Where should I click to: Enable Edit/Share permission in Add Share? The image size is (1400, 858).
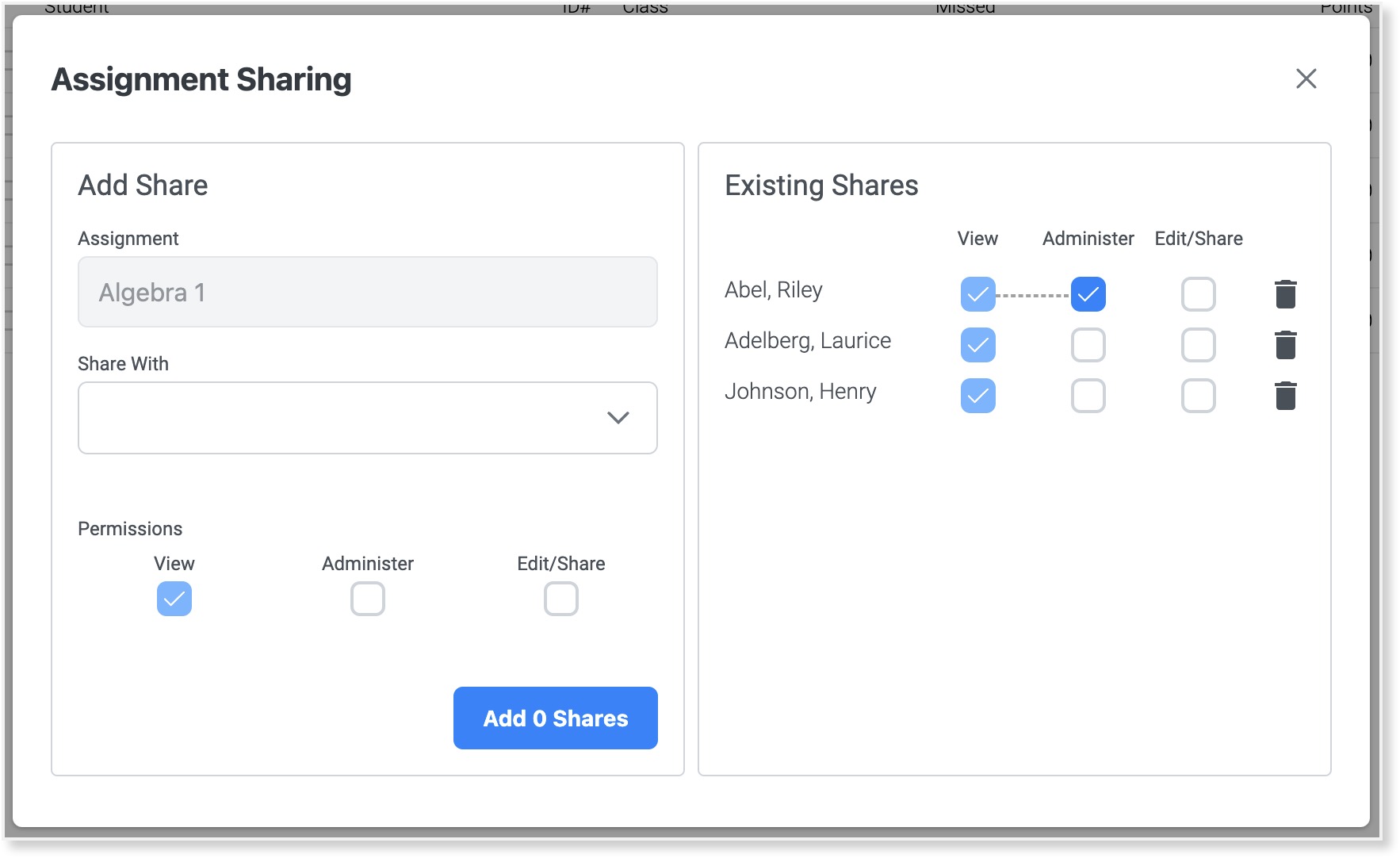pos(561,599)
